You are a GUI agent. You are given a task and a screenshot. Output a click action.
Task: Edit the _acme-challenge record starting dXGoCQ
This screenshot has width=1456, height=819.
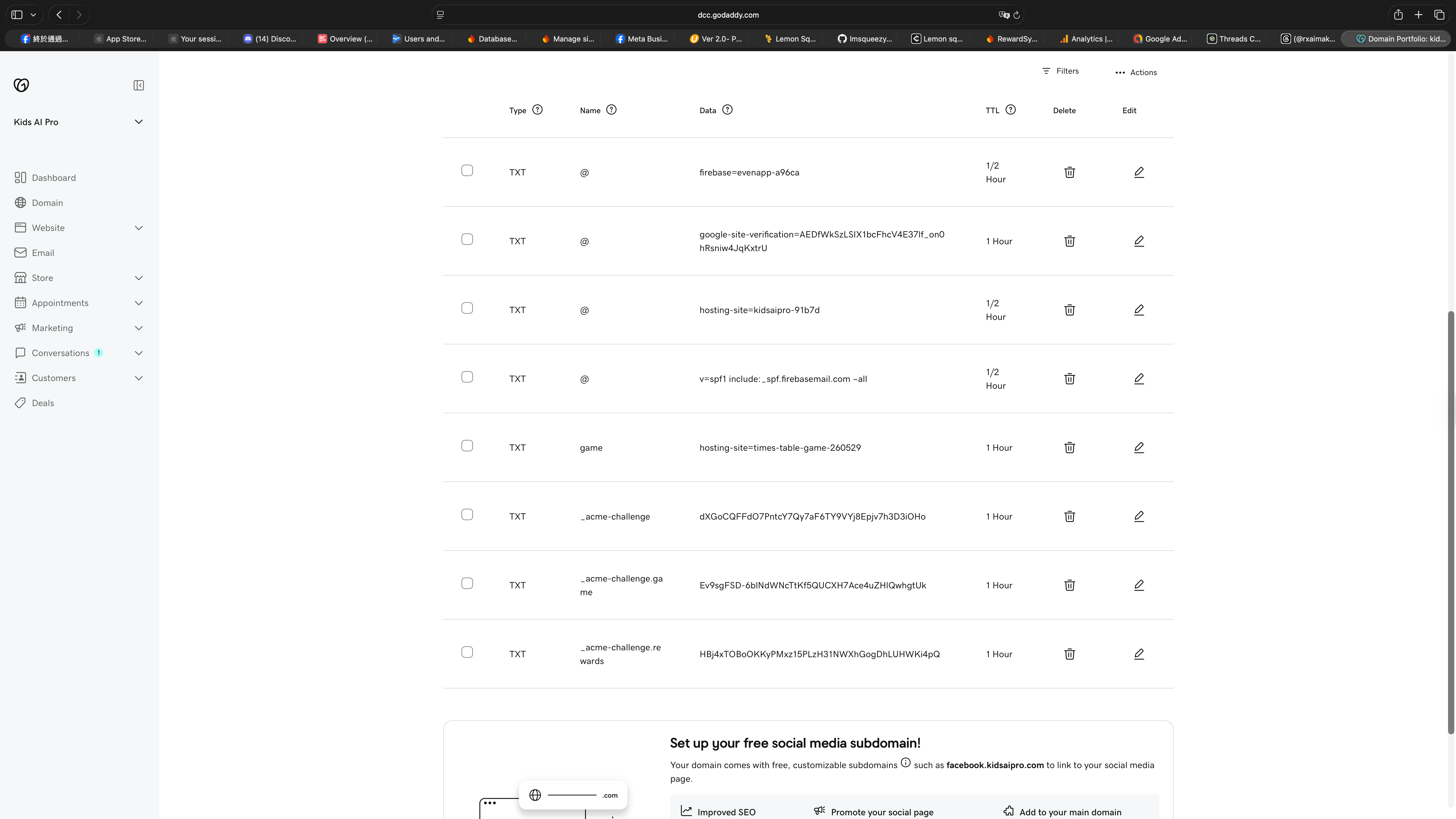pyautogui.click(x=1139, y=517)
